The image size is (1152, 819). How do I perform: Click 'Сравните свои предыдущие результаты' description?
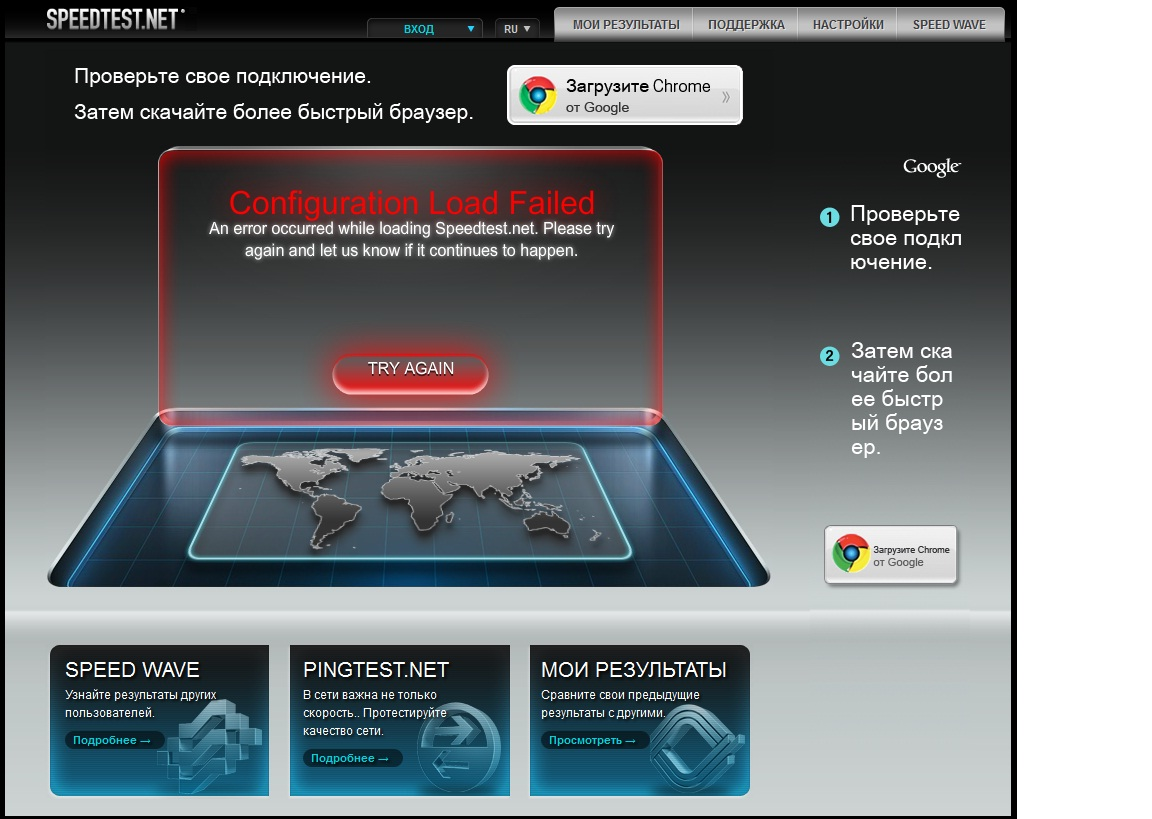click(x=620, y=704)
